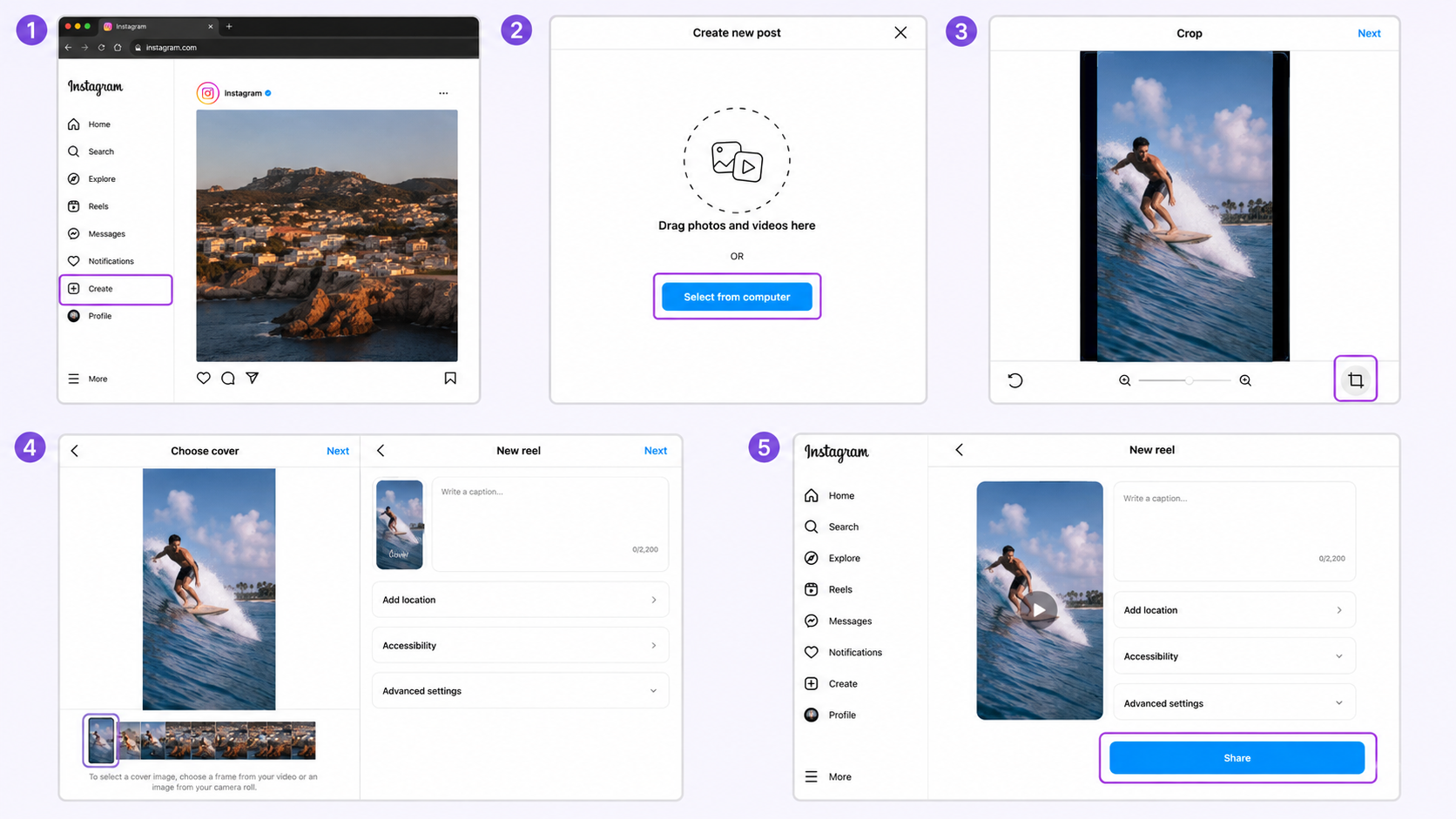This screenshot has width=1456, height=819.
Task: Open Messages in panel 5 sidebar
Action: point(839,621)
